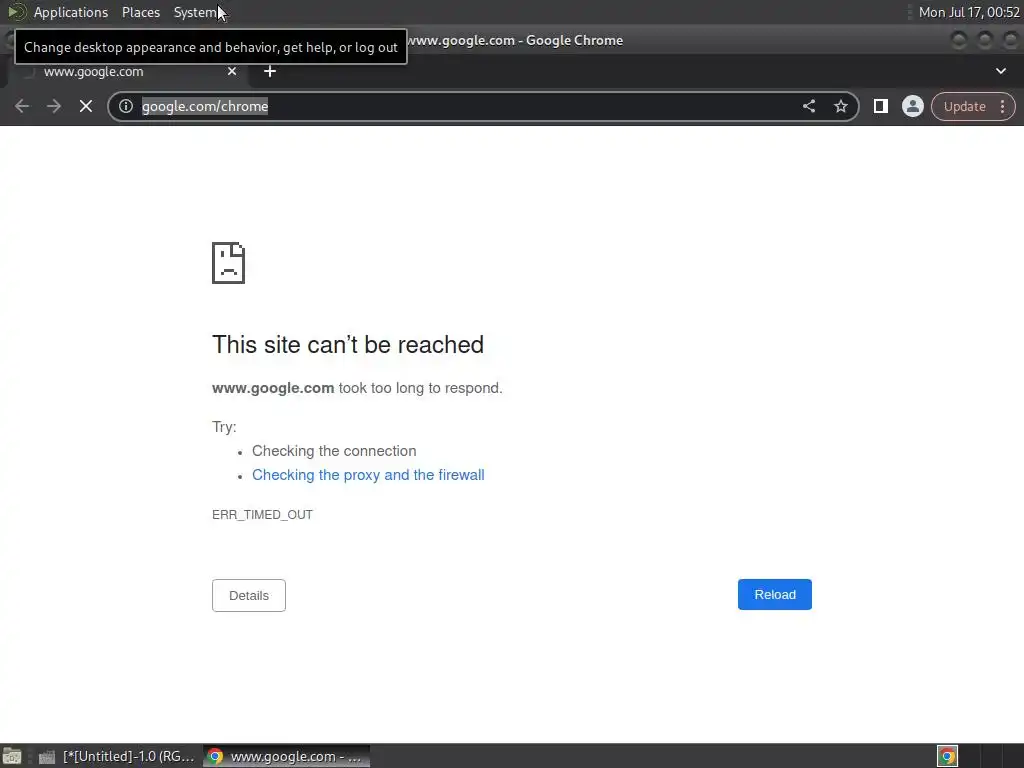Viewport: 1024px width, 768px height.
Task: Open the side panel icon
Action: [880, 106]
